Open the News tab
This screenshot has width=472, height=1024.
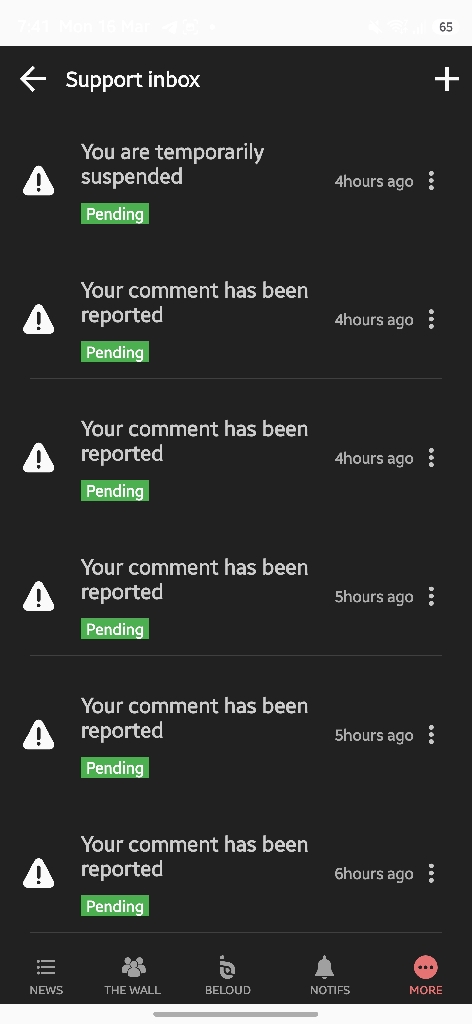coord(46,976)
